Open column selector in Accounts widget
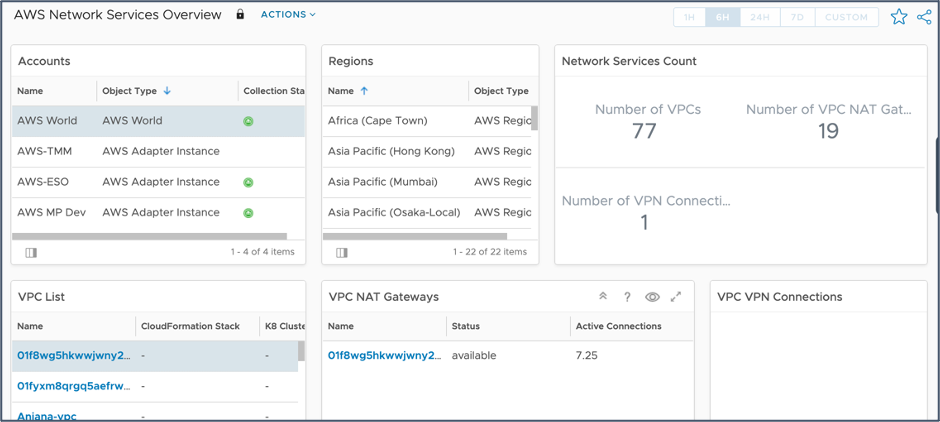The width and height of the screenshot is (940, 422). point(31,253)
